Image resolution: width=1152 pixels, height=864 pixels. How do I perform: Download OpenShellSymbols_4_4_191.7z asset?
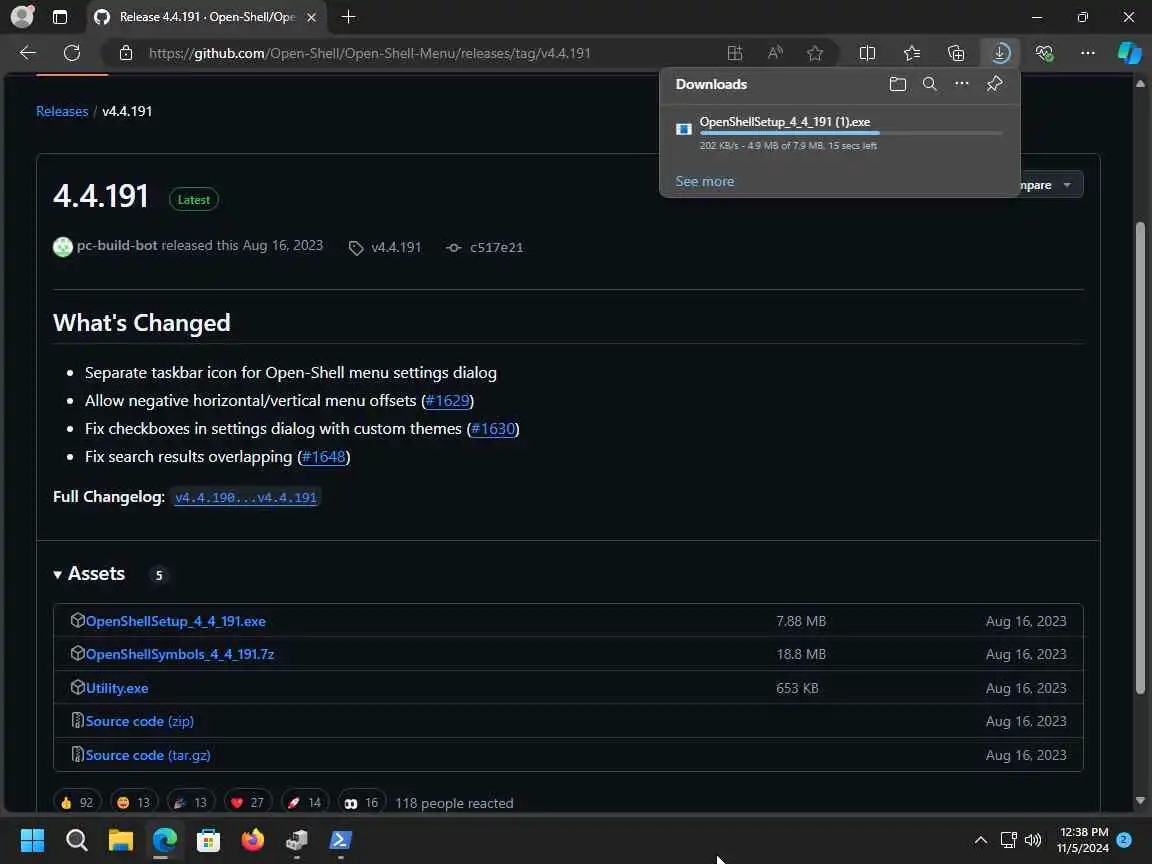(x=180, y=654)
